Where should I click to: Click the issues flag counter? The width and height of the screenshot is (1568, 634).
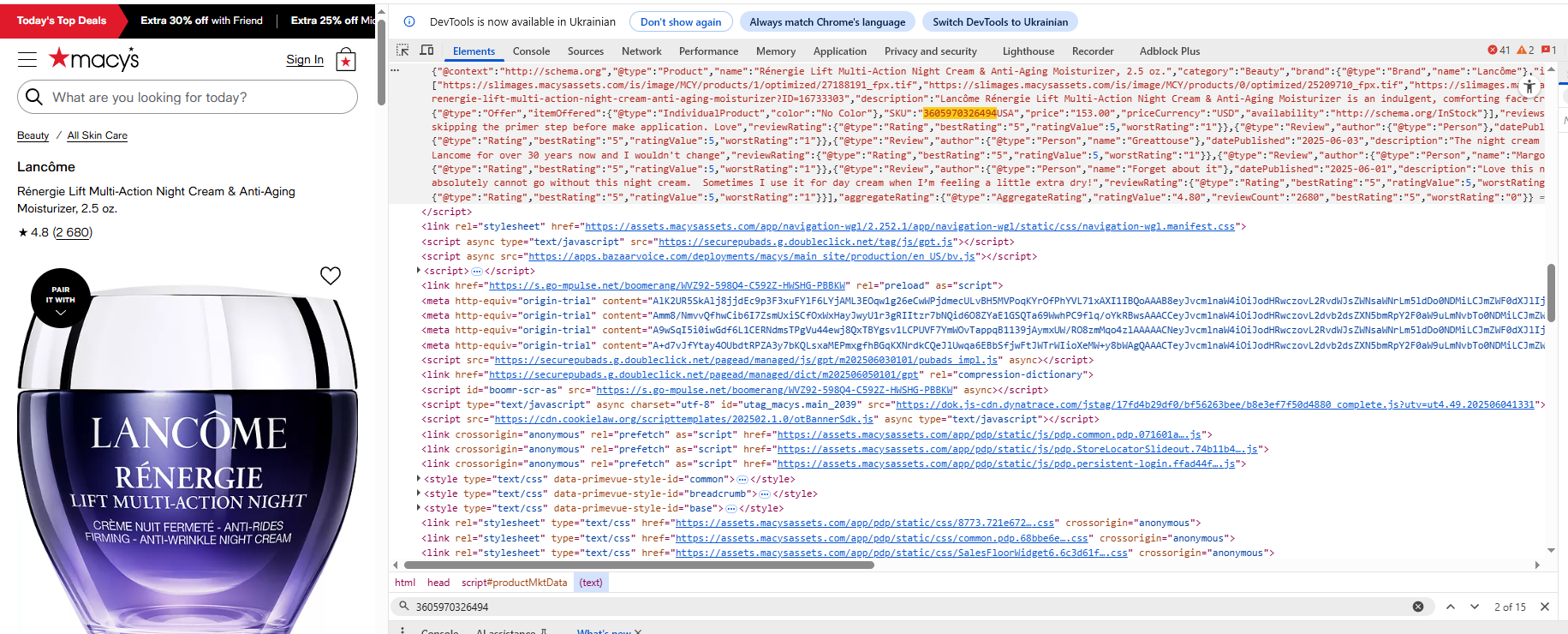click(x=1549, y=51)
